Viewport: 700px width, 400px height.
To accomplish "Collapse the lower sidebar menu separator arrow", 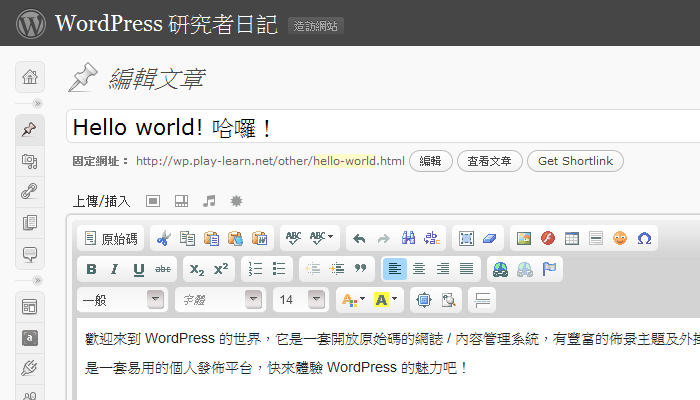I will (x=38, y=280).
